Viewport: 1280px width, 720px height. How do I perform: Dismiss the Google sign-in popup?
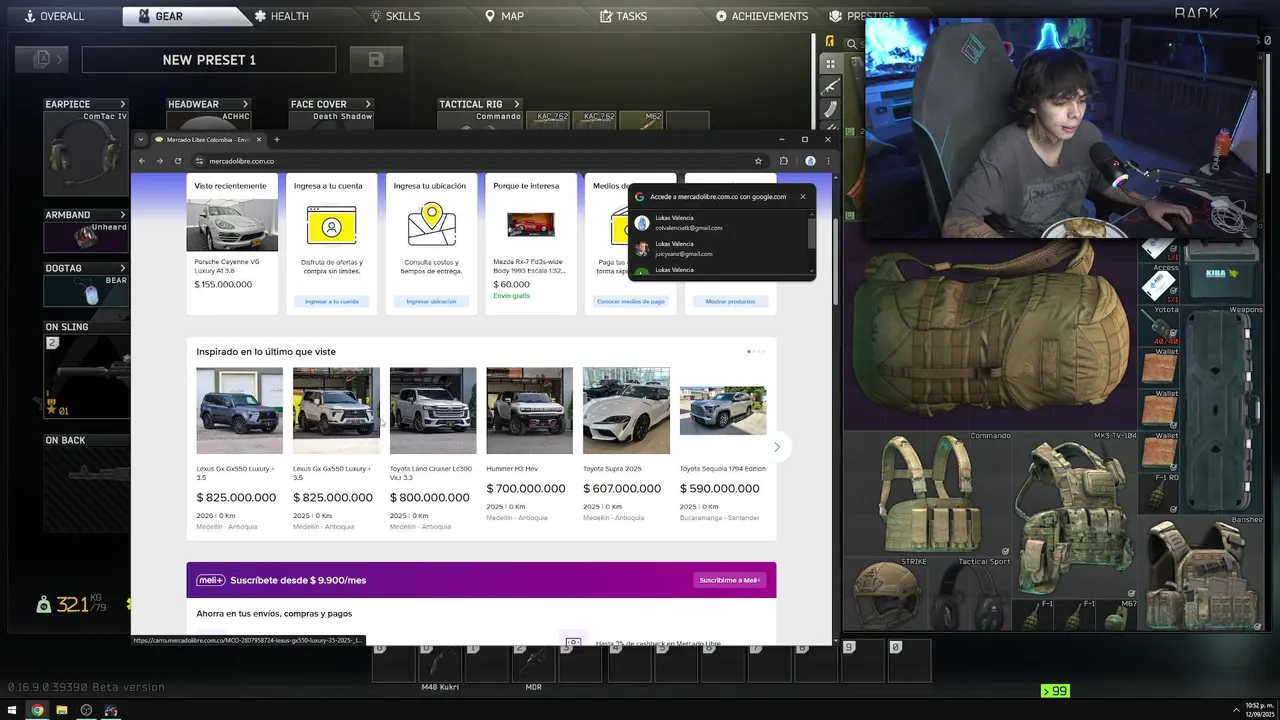pyautogui.click(x=802, y=197)
